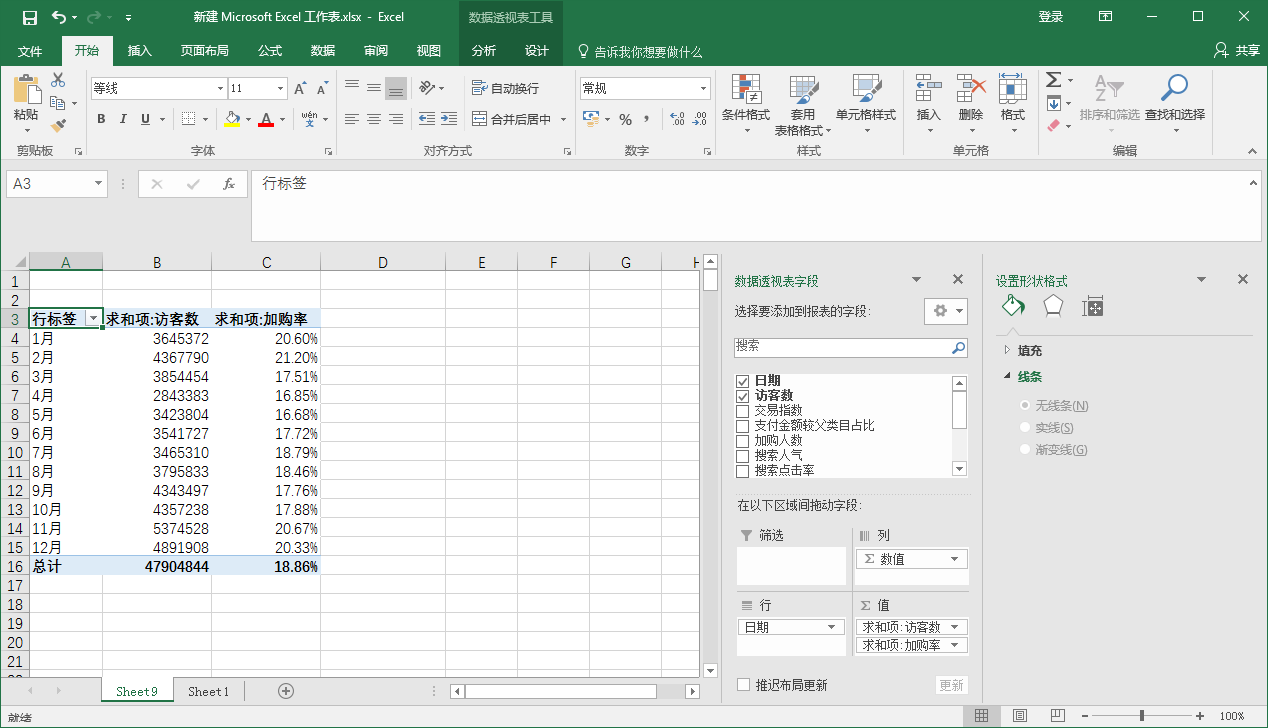Click the 登录 sign-in button
Image resolution: width=1268 pixels, height=728 pixels.
(x=1050, y=17)
